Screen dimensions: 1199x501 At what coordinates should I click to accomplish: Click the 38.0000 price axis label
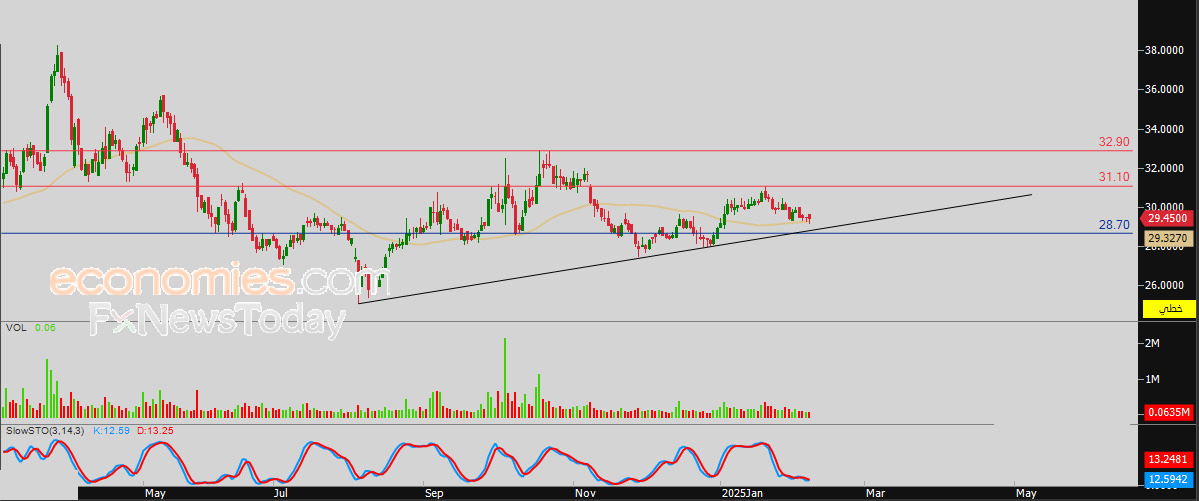[x=1165, y=50]
